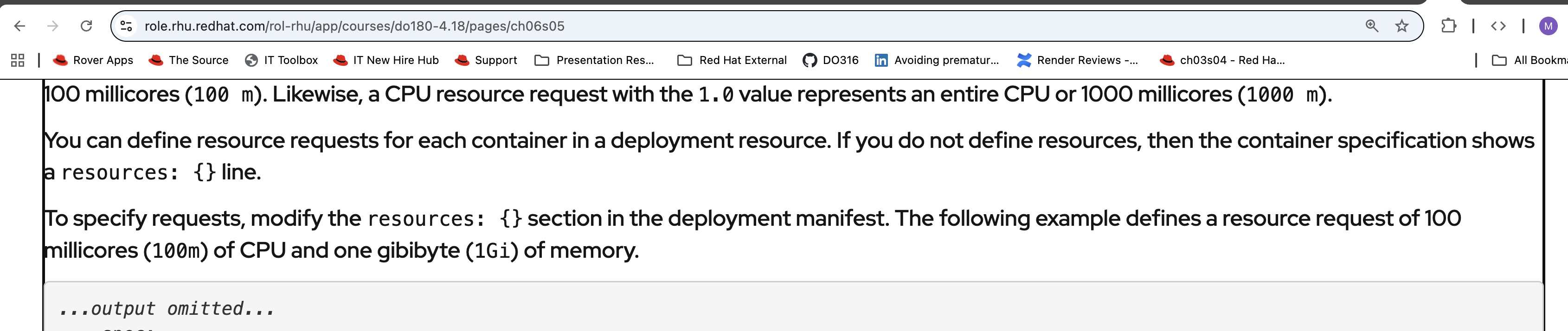This screenshot has height=331, width=1568.
Task: Open the Extensions puzzle icon
Action: pos(1449,26)
